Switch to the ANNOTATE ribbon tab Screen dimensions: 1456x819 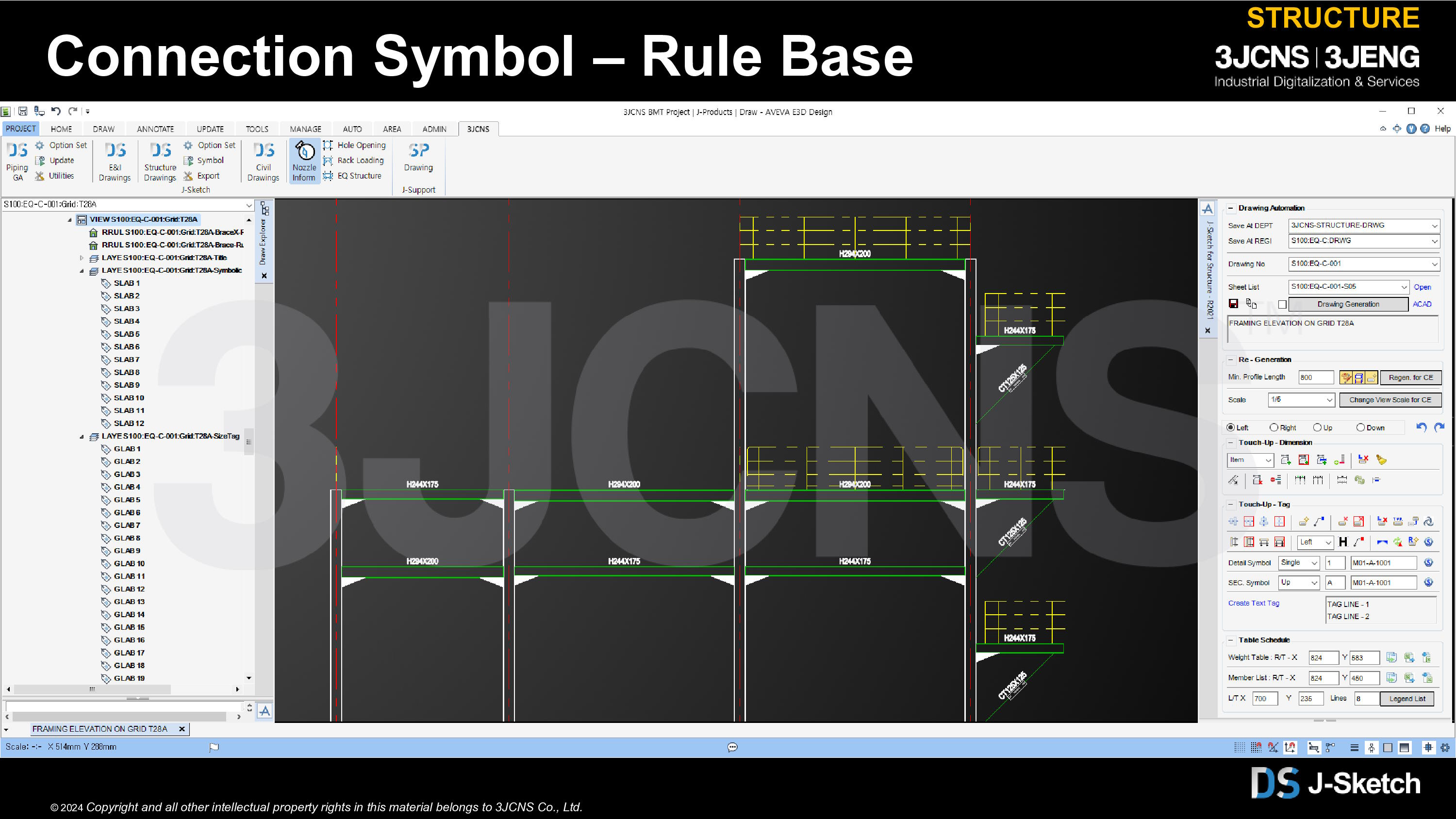coord(155,129)
